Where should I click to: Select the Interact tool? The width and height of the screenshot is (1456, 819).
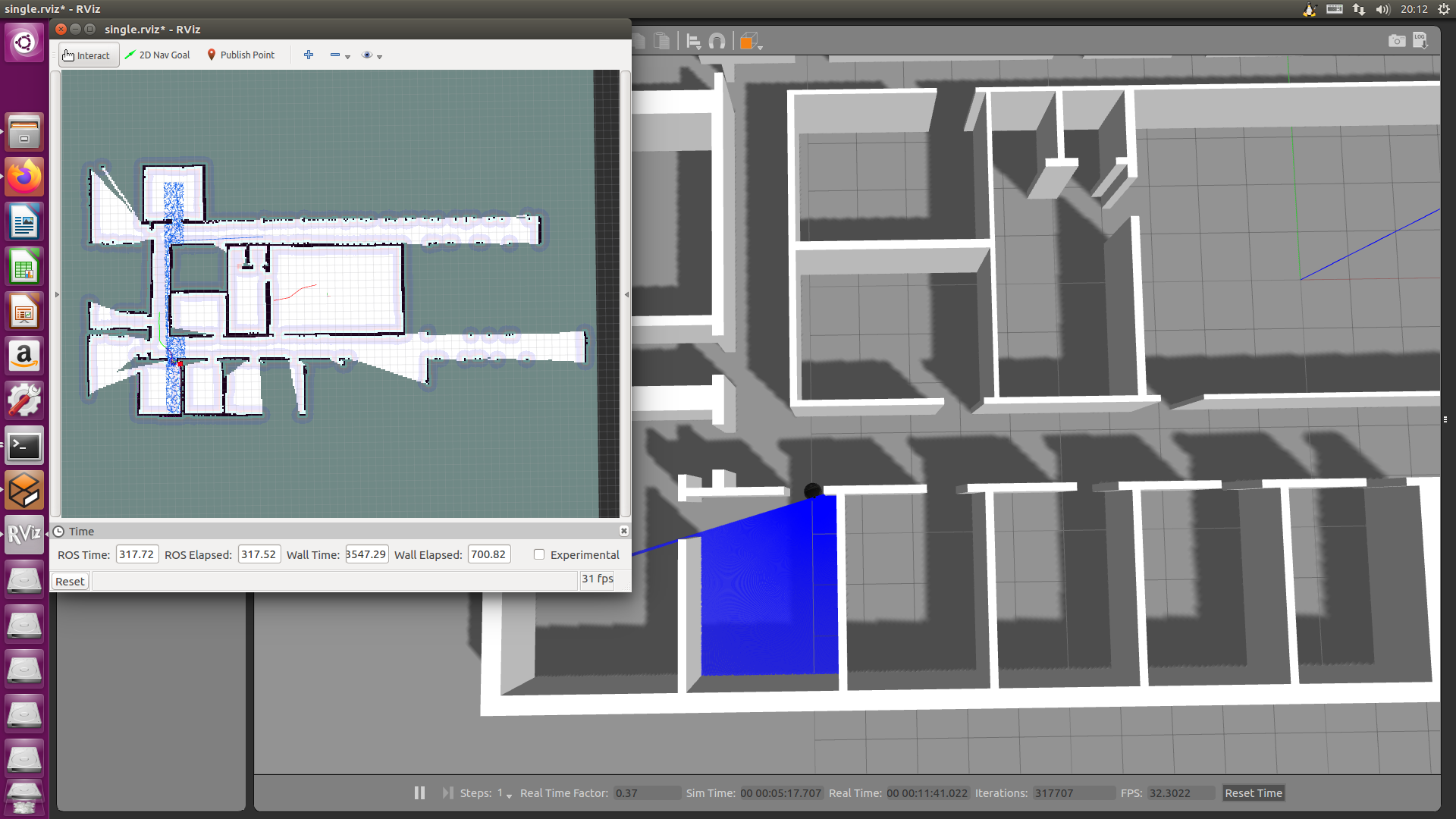tap(88, 55)
